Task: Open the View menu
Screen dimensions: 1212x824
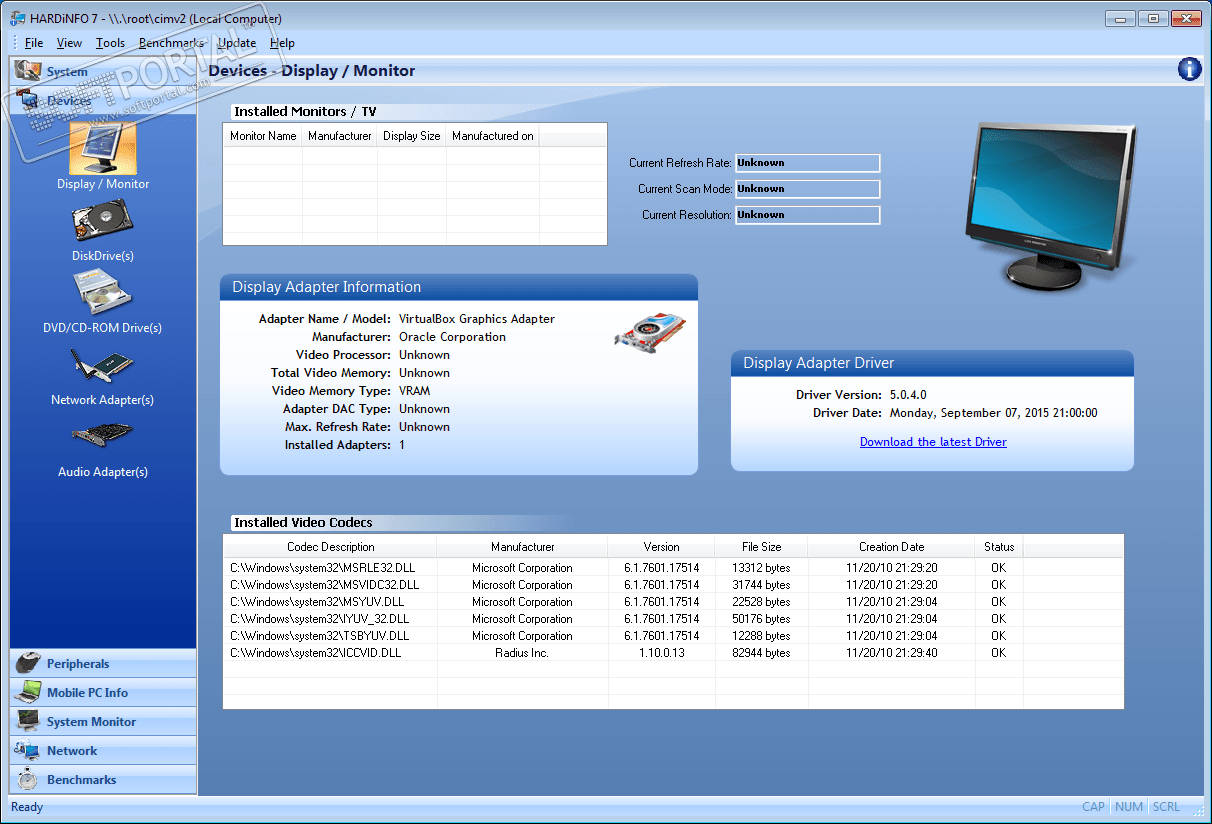Action: [x=69, y=43]
